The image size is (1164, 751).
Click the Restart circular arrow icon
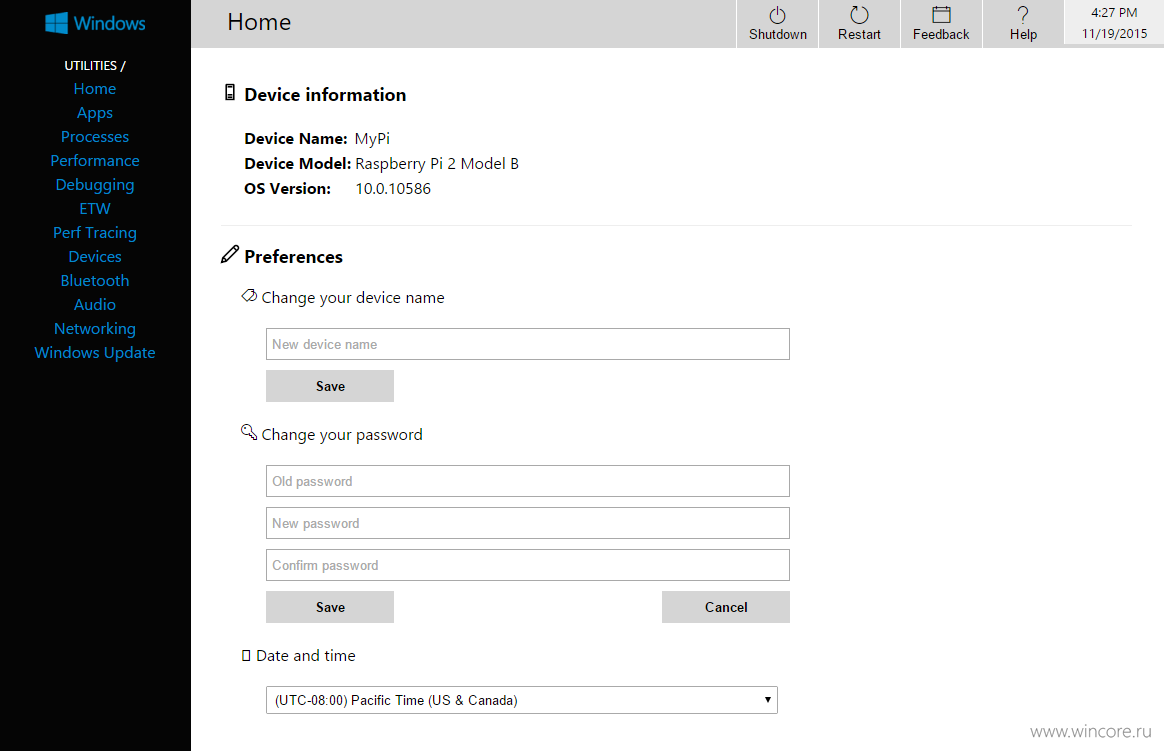[x=859, y=15]
